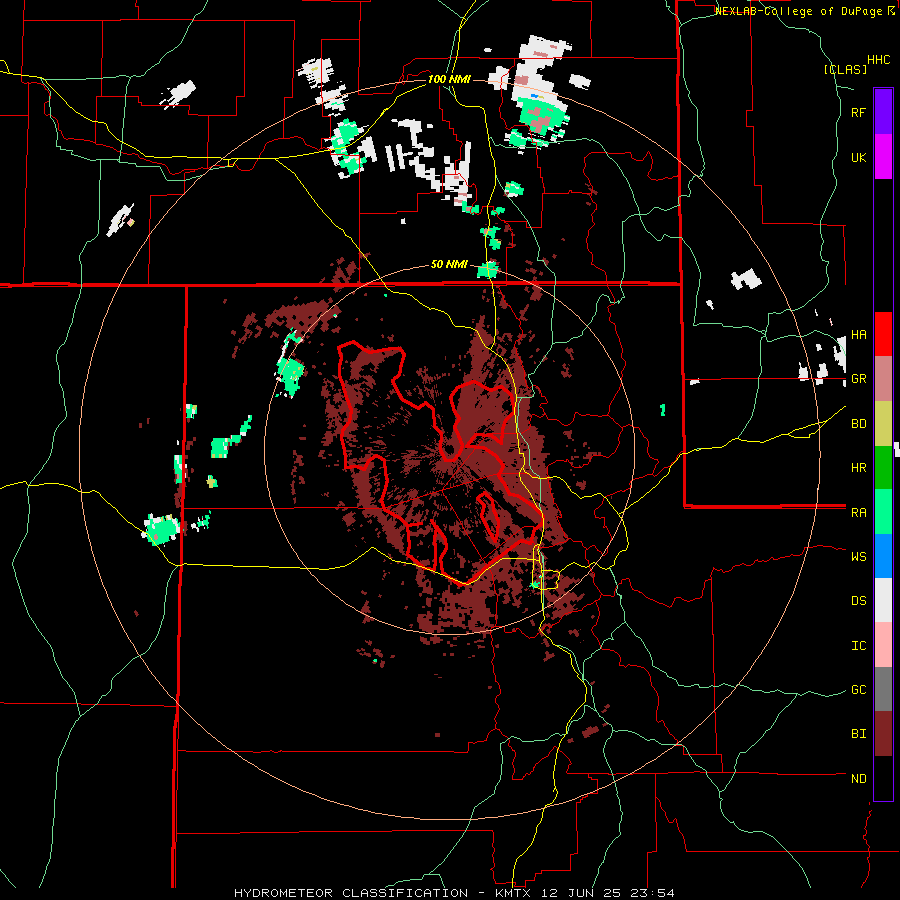Screen dimensions: 900x900
Task: Click the 'HHC' product code text
Action: 878,60
